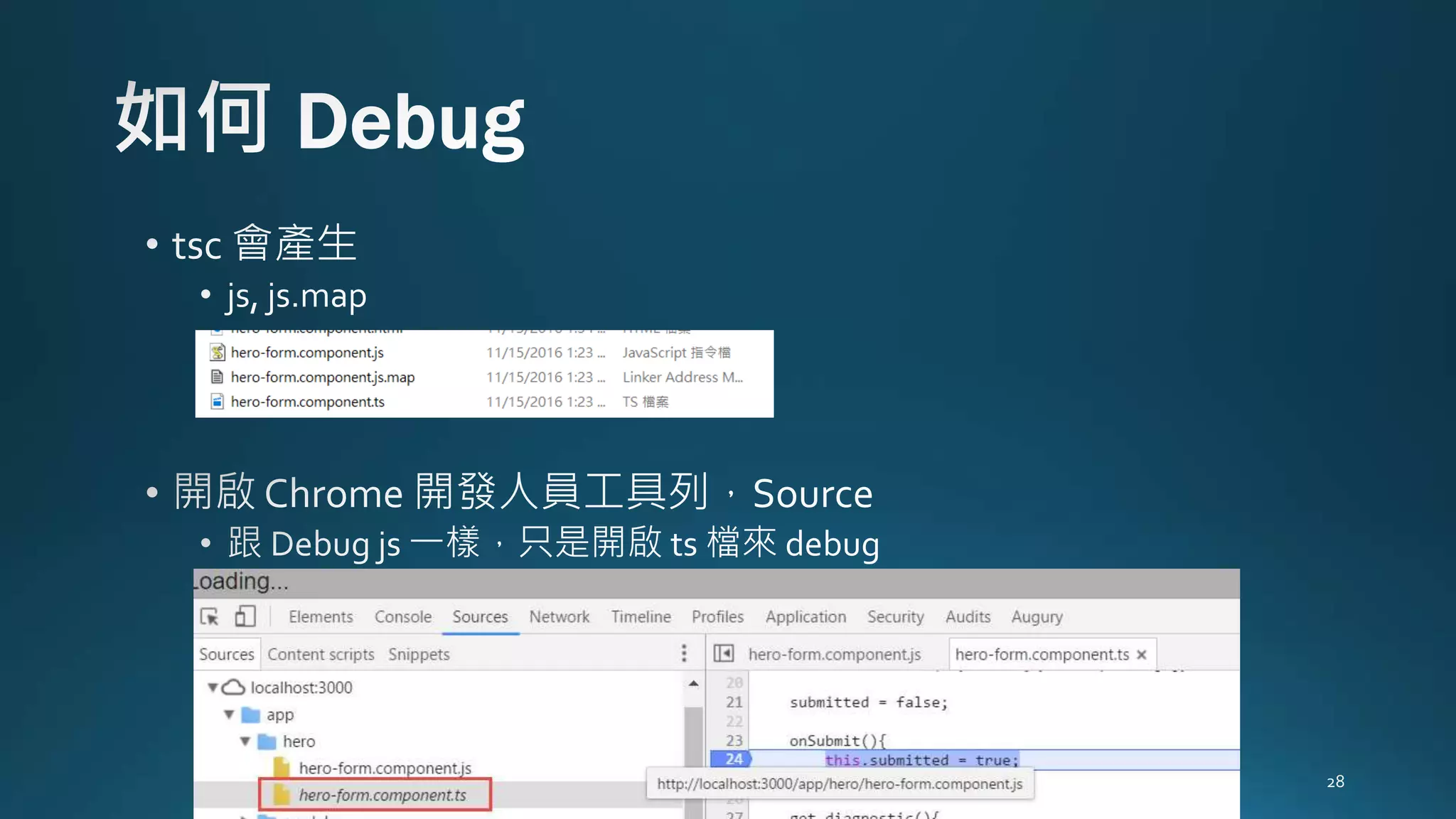
Task: Open the Sources pane three-dot menu
Action: click(x=684, y=653)
